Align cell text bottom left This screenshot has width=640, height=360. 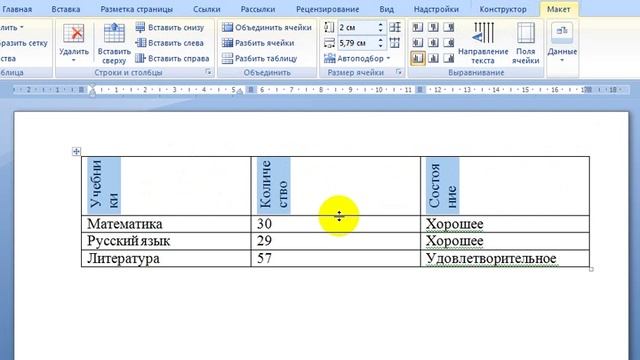(418, 58)
